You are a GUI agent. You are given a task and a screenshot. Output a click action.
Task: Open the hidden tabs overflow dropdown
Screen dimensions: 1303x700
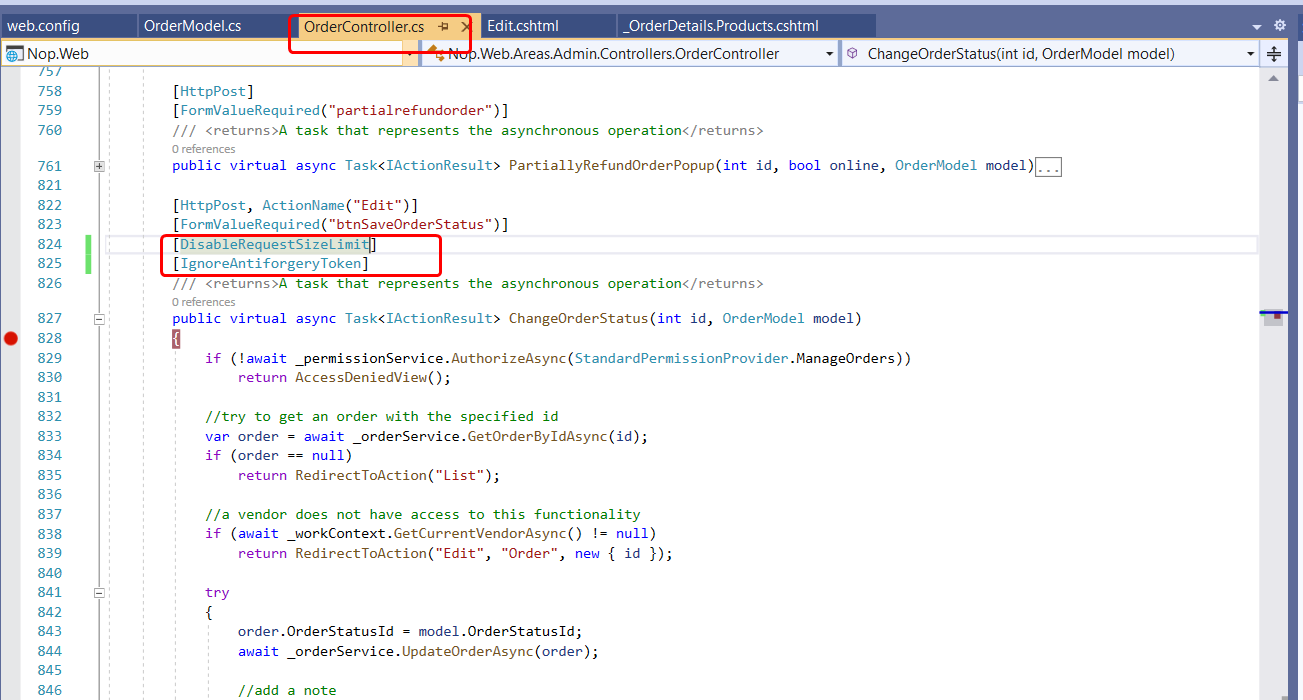click(x=1256, y=26)
